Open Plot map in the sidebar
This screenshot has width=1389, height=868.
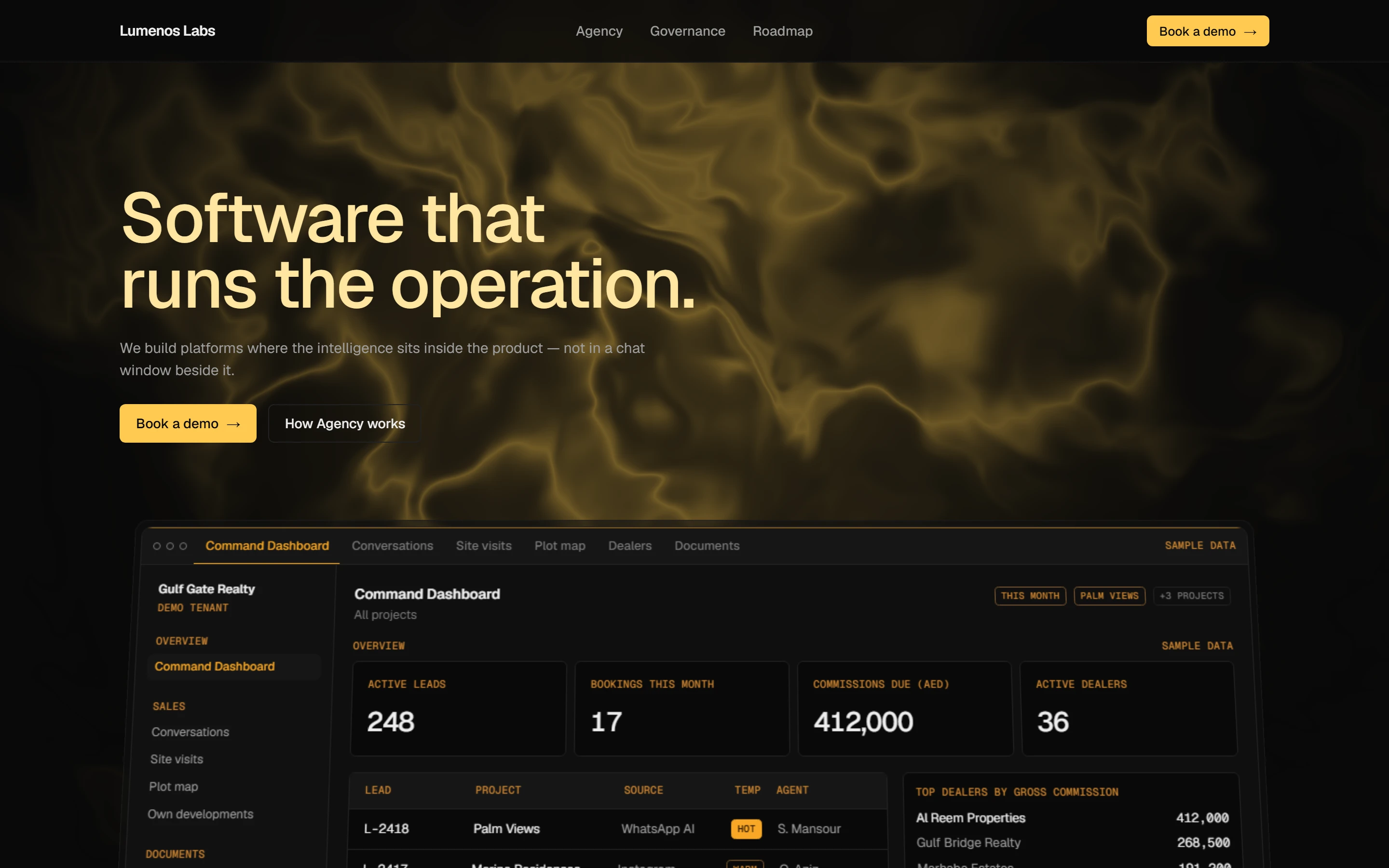click(173, 787)
